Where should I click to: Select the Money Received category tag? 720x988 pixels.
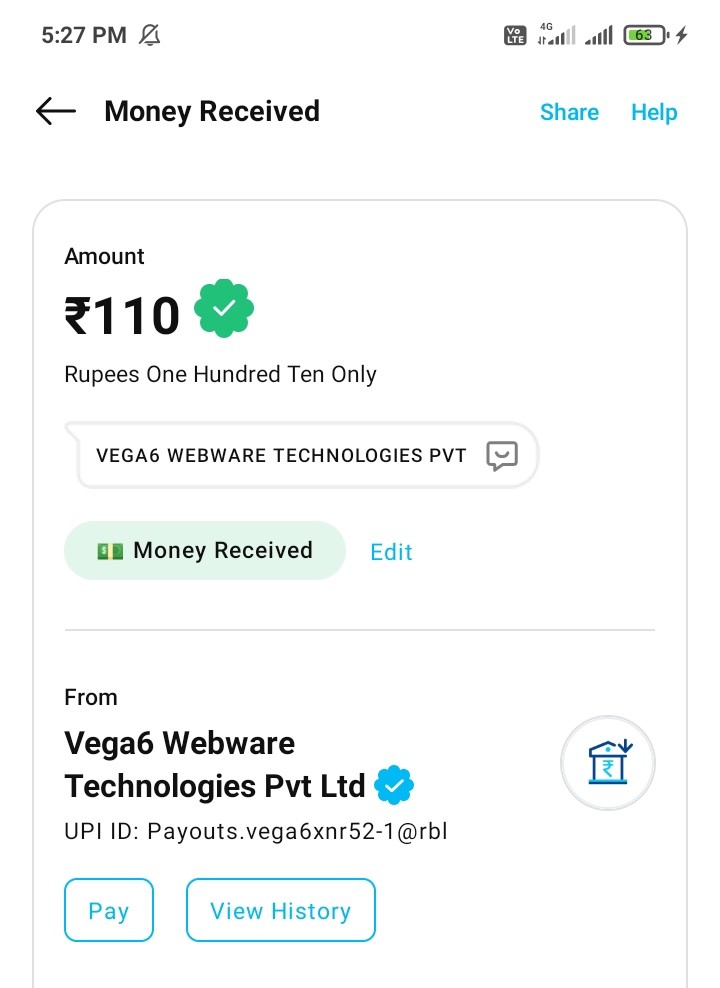pos(205,551)
